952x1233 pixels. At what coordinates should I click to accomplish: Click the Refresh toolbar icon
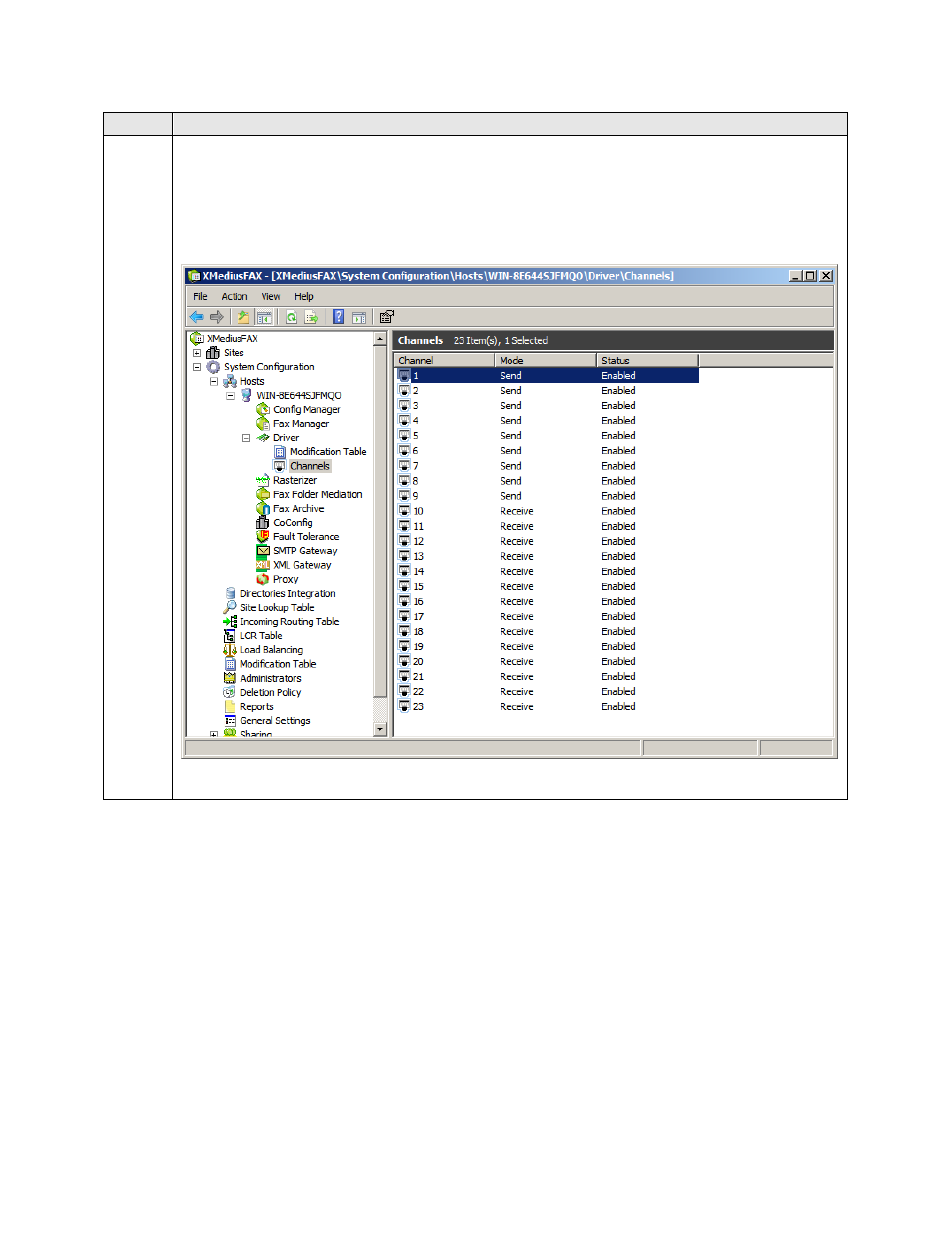coord(292,317)
